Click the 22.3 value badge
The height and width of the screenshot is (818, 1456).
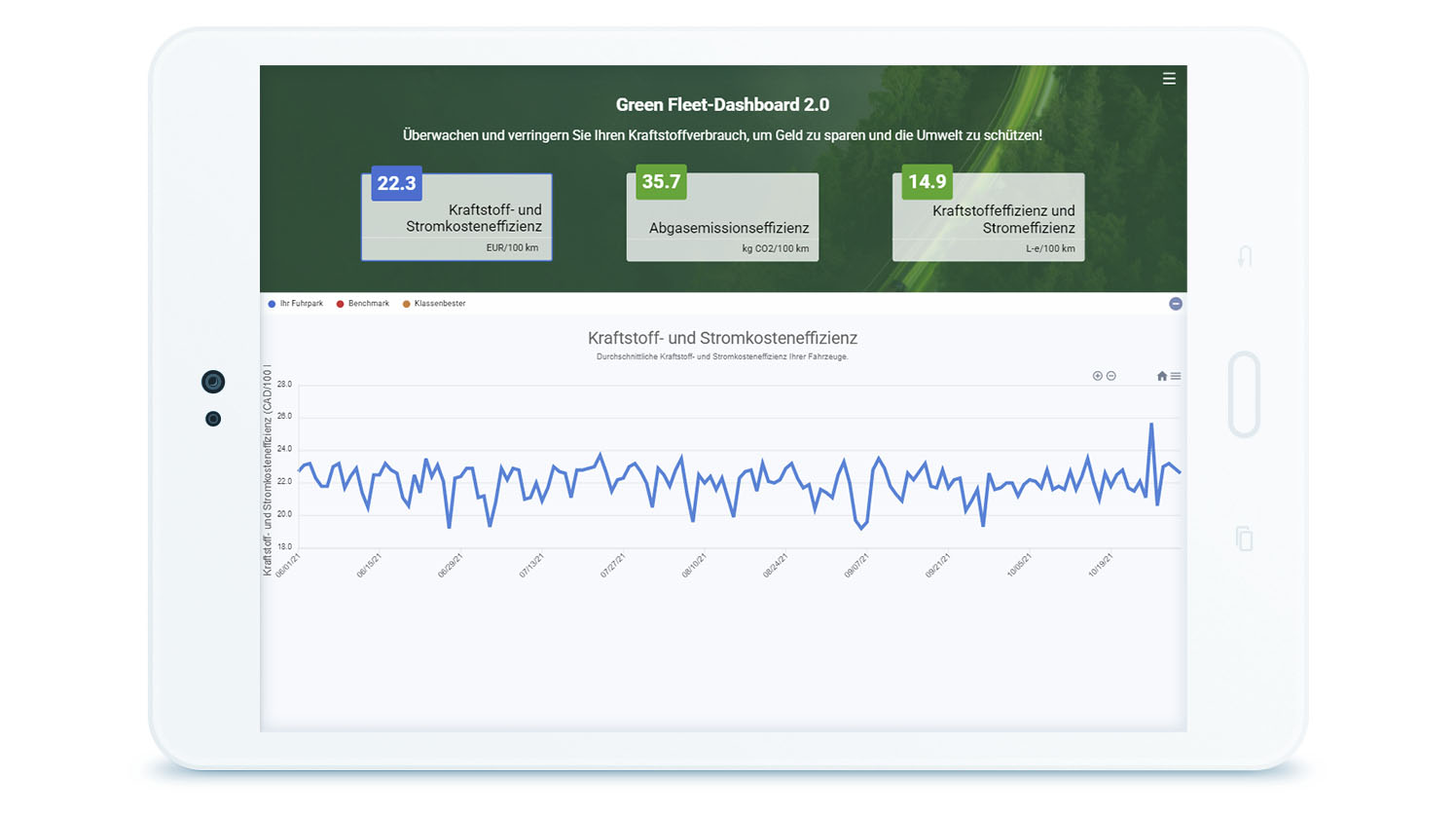click(396, 183)
